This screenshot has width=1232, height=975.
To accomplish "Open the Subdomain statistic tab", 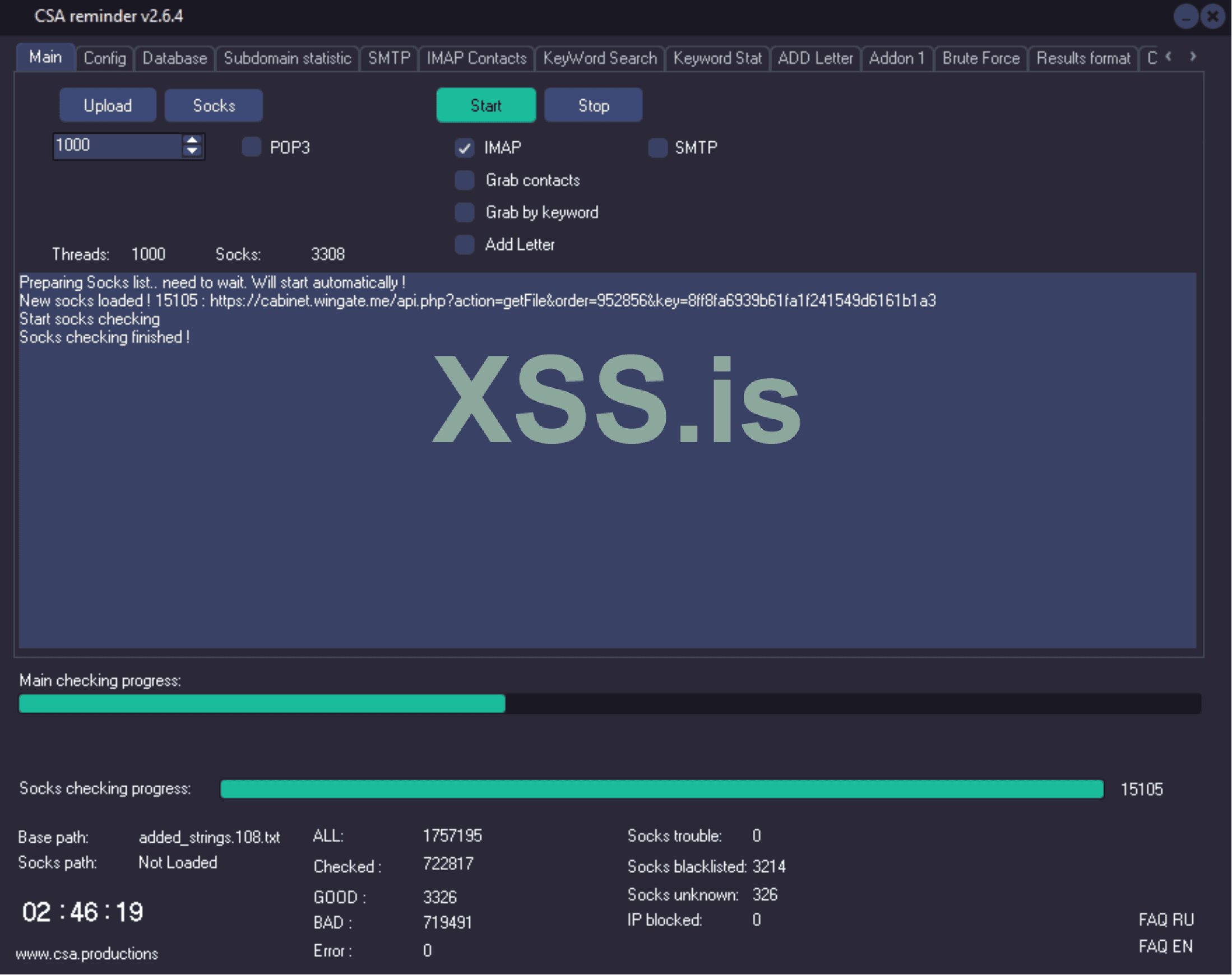I will [x=287, y=58].
